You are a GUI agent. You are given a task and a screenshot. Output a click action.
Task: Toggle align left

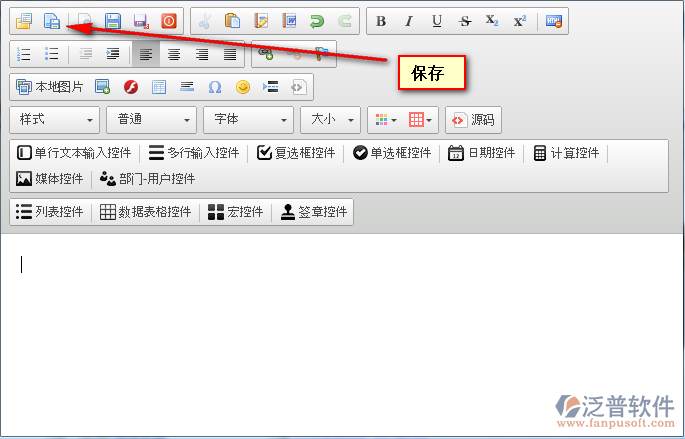coord(146,54)
